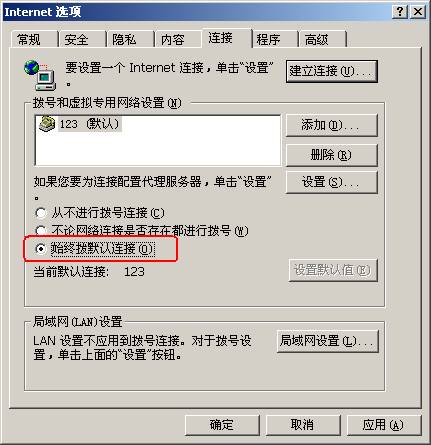Click 删除 to remove connection
The height and width of the screenshot is (445, 431).
click(332, 155)
